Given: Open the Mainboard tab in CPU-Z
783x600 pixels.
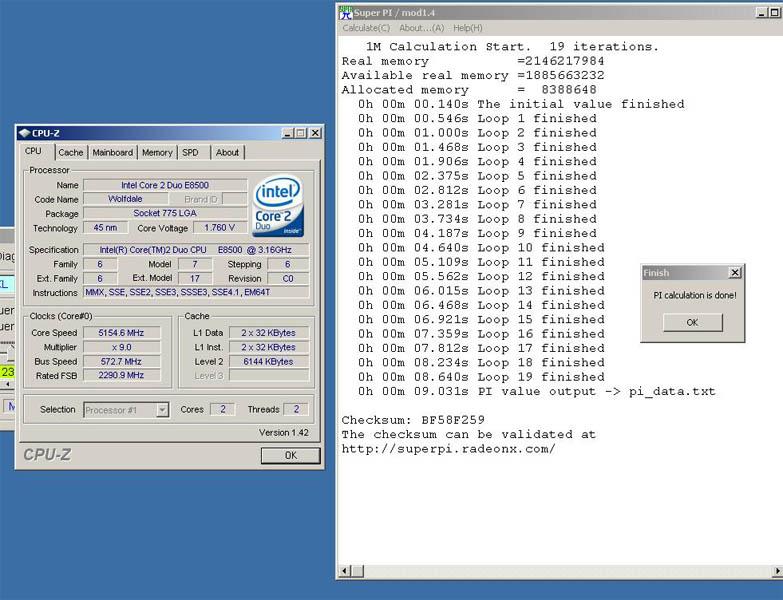Looking at the screenshot, I should point(112,152).
